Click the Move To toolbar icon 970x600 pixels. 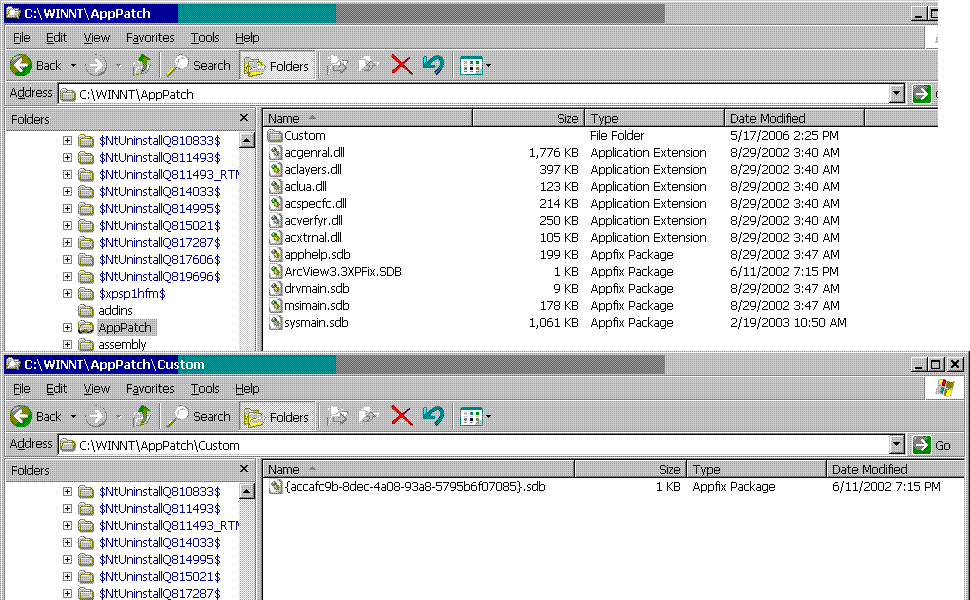click(338, 64)
